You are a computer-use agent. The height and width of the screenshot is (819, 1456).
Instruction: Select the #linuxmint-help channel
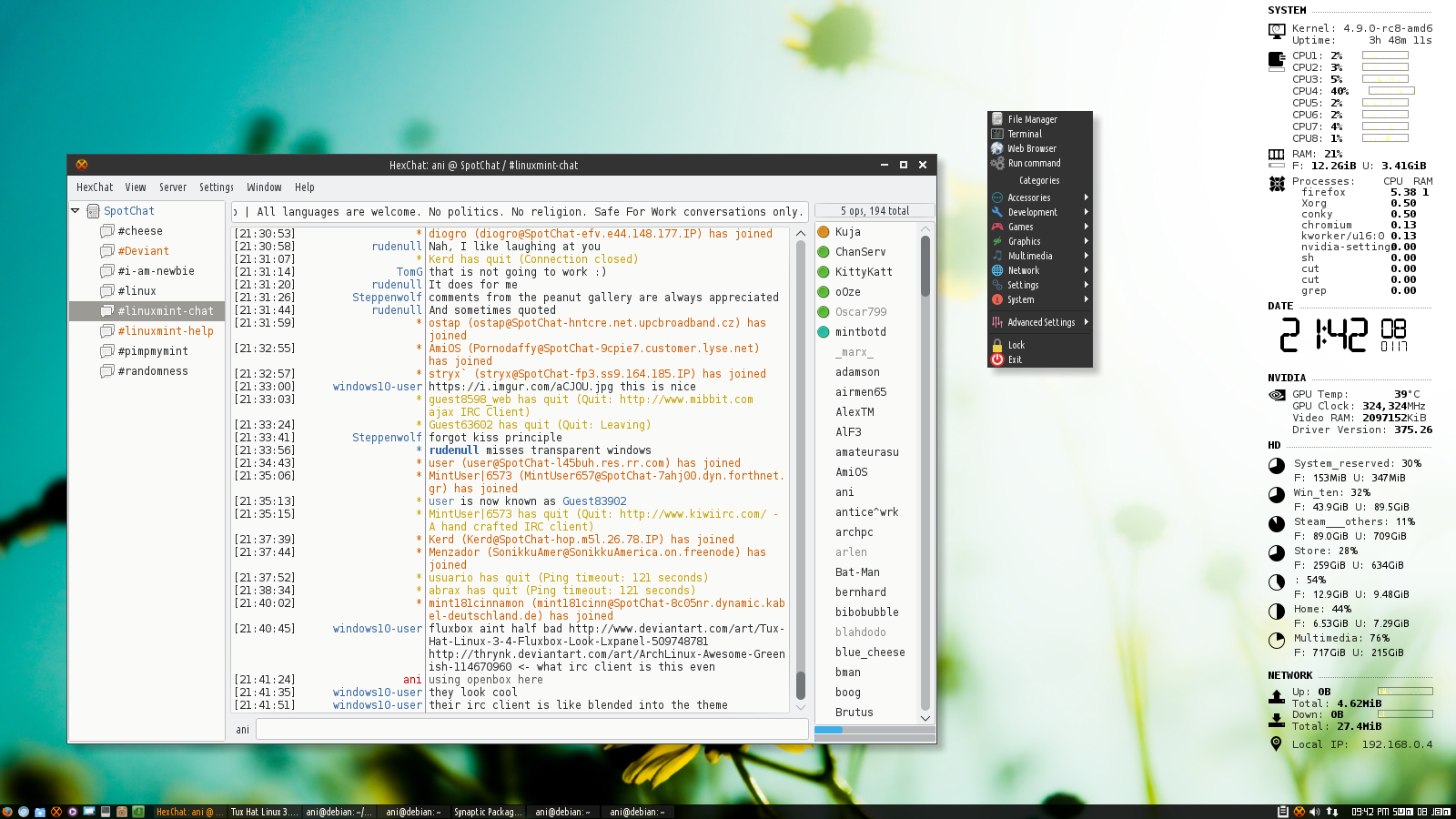[x=165, y=331]
